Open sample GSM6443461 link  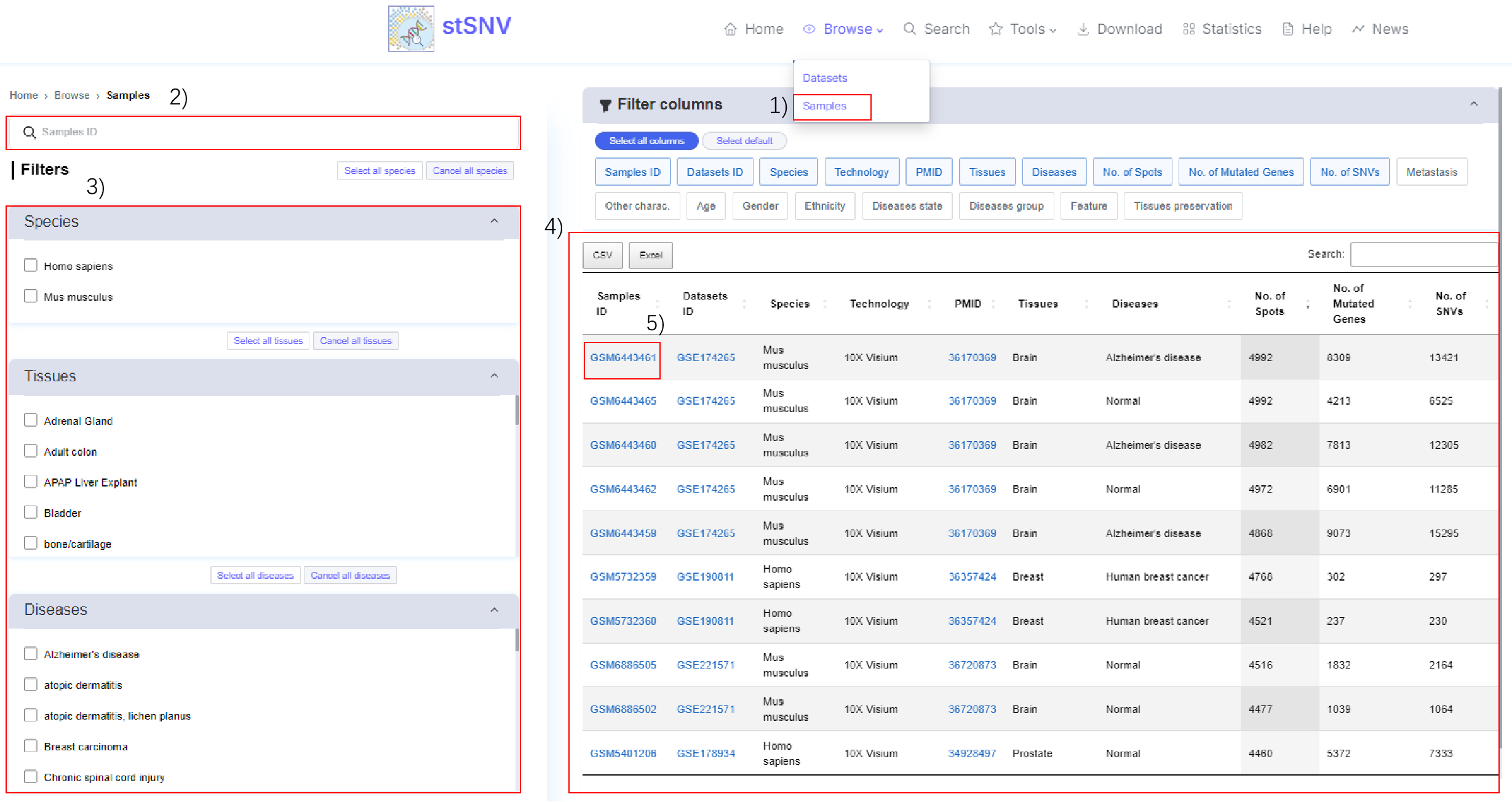[x=623, y=357]
